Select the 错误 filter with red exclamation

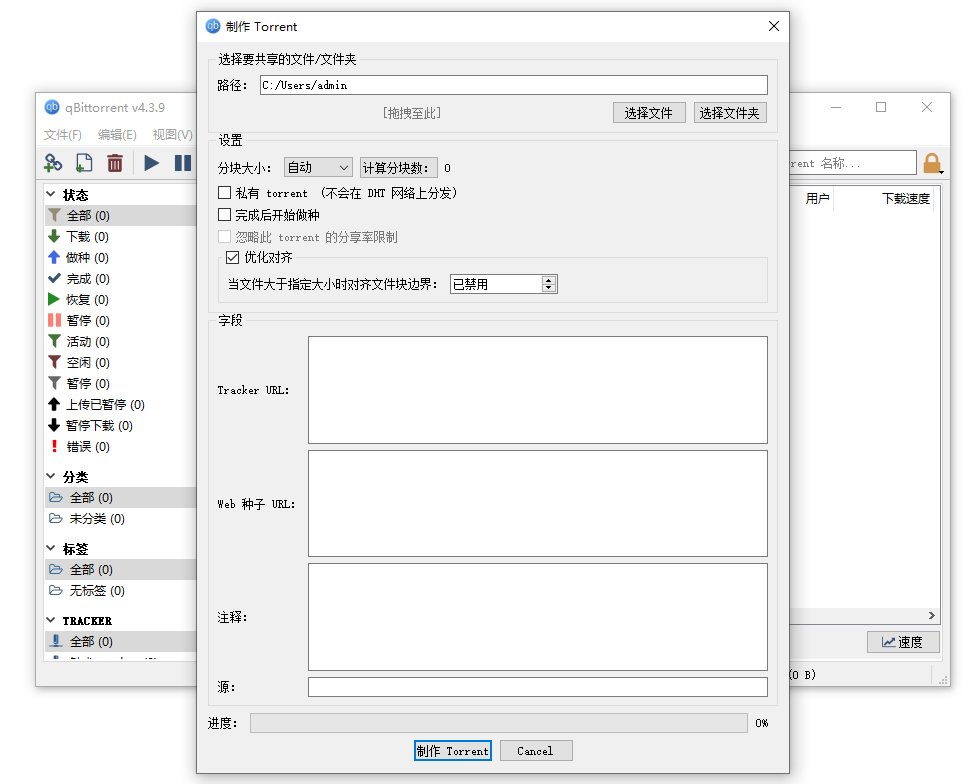[78, 447]
